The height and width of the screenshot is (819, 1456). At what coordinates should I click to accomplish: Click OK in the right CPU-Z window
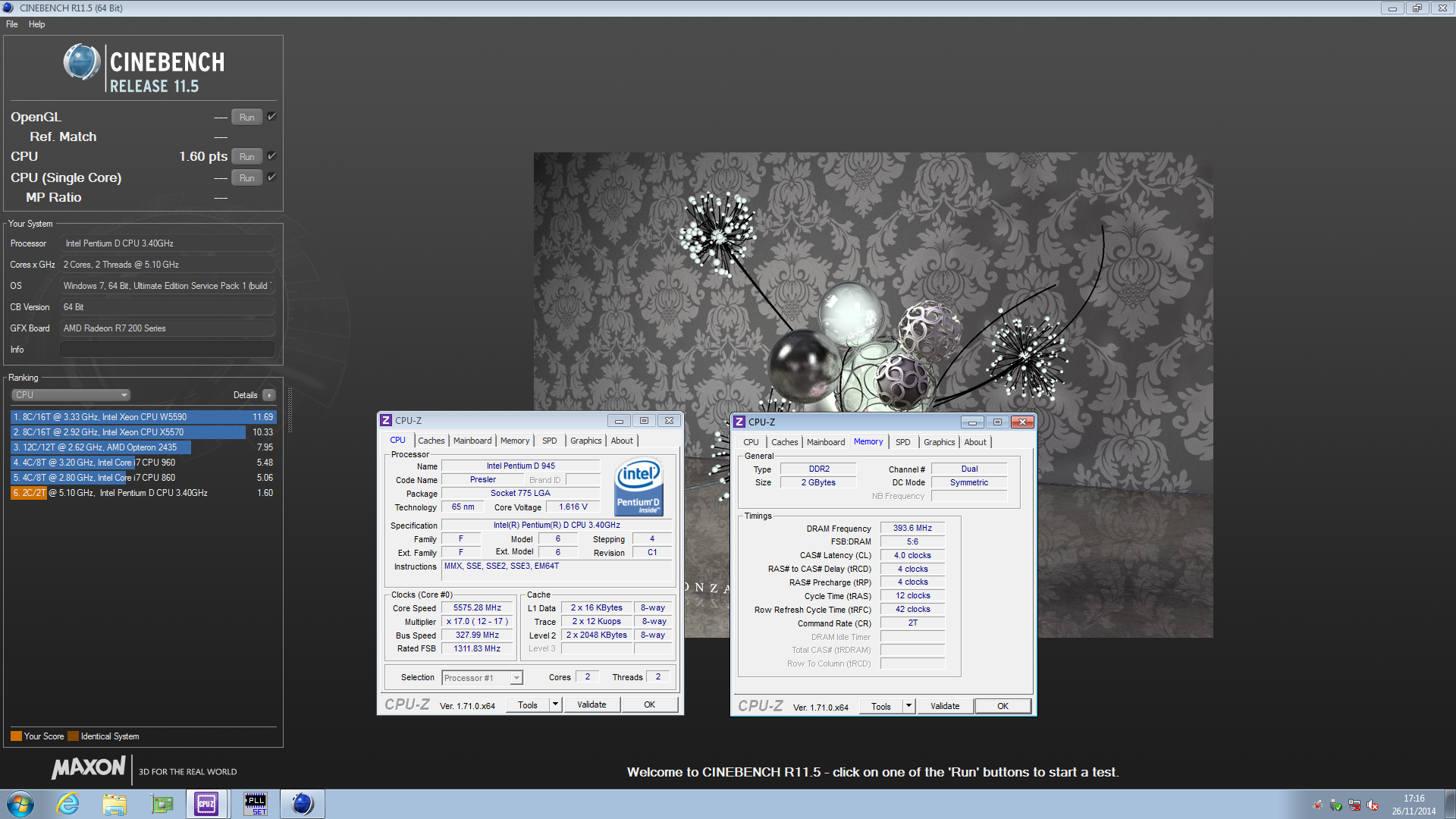[1003, 706]
